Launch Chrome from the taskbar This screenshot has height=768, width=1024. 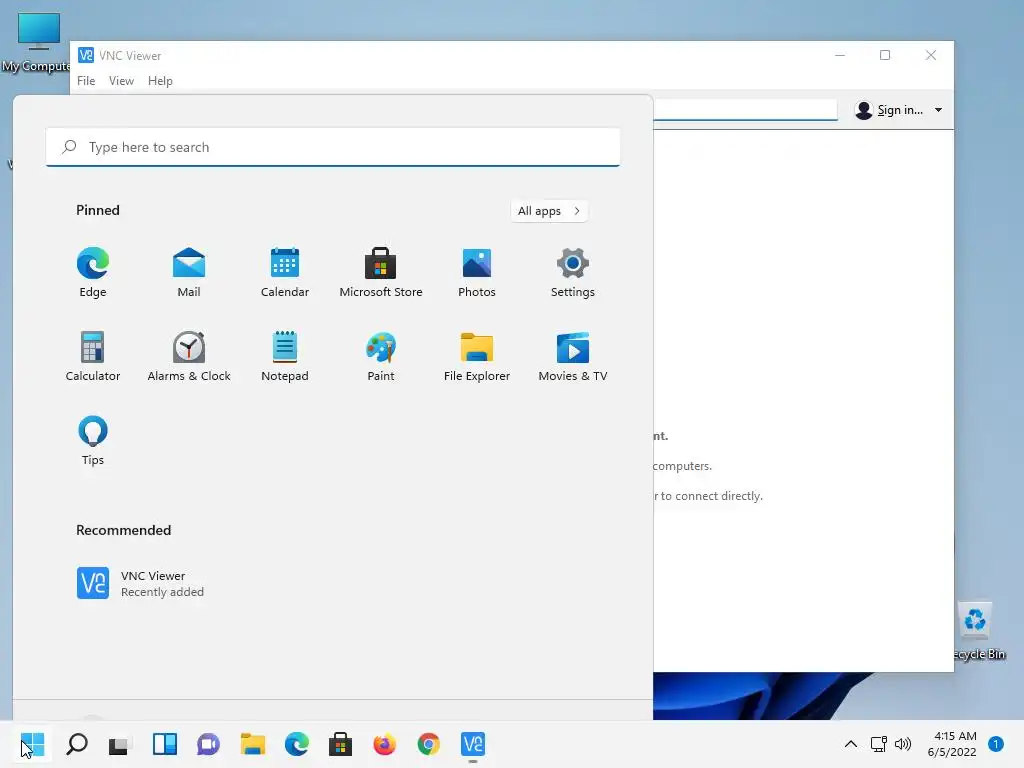[x=428, y=744]
